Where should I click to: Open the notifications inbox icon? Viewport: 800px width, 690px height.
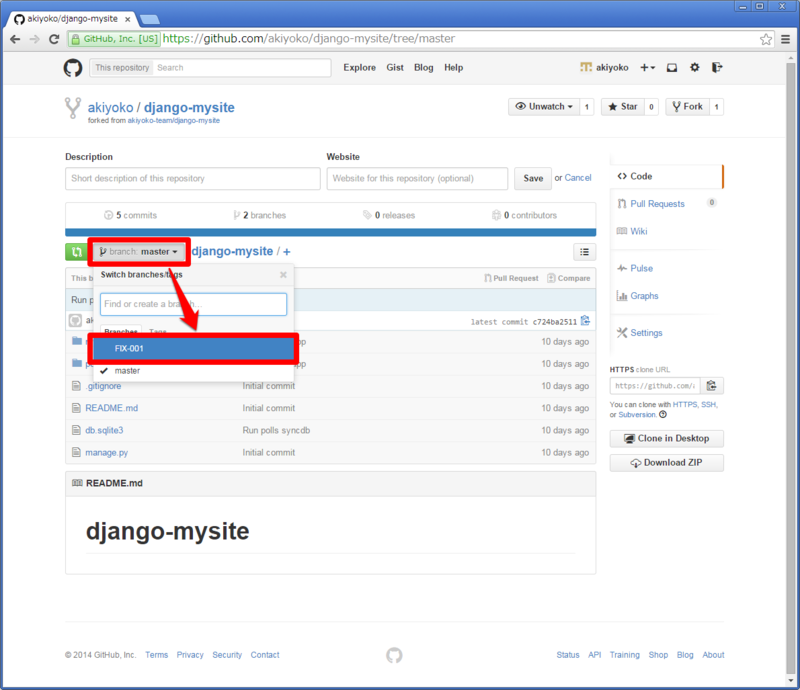(672, 68)
